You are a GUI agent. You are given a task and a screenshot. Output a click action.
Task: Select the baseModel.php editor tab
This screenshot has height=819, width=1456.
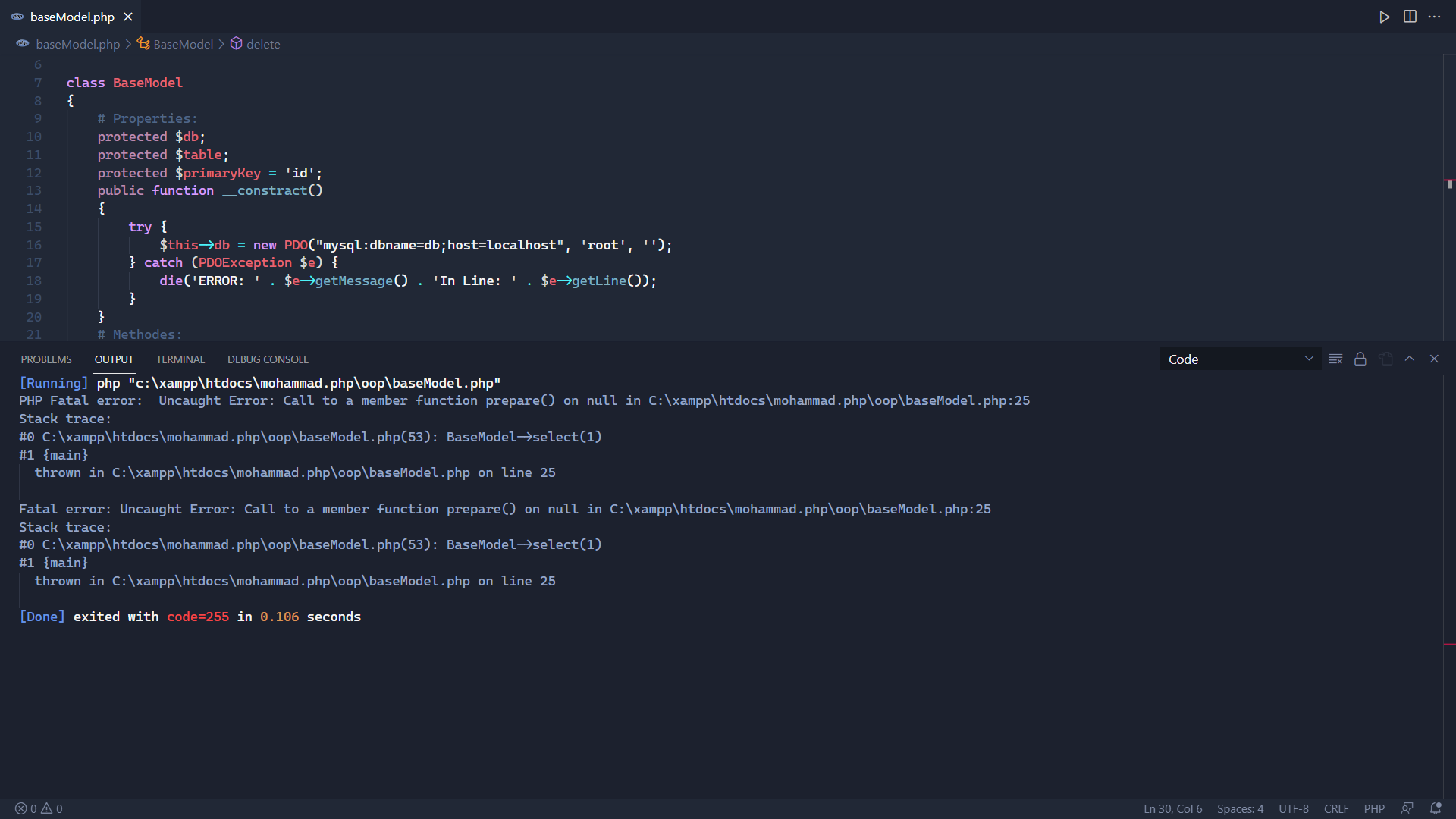pos(71,17)
